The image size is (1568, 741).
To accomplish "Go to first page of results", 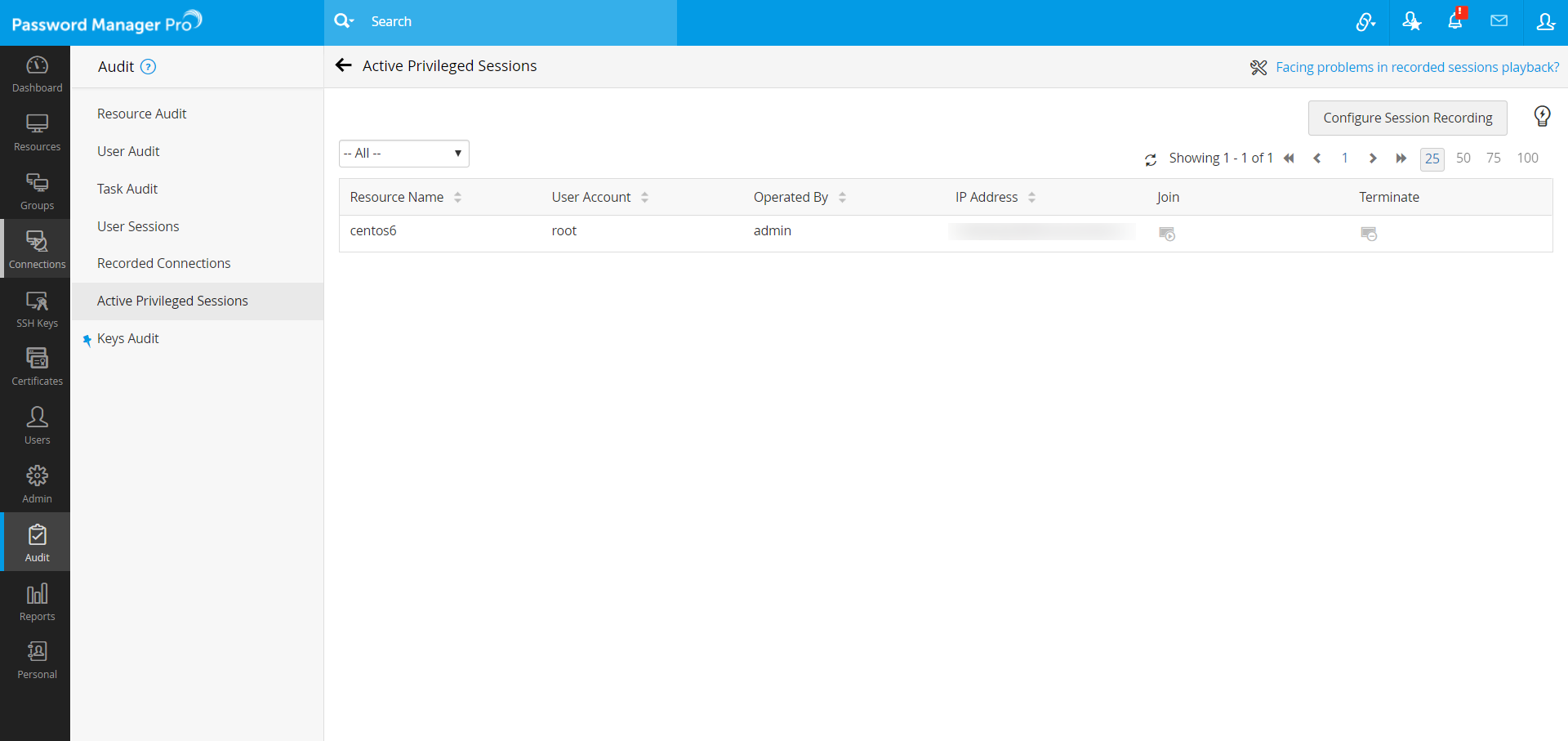I will [1289, 158].
